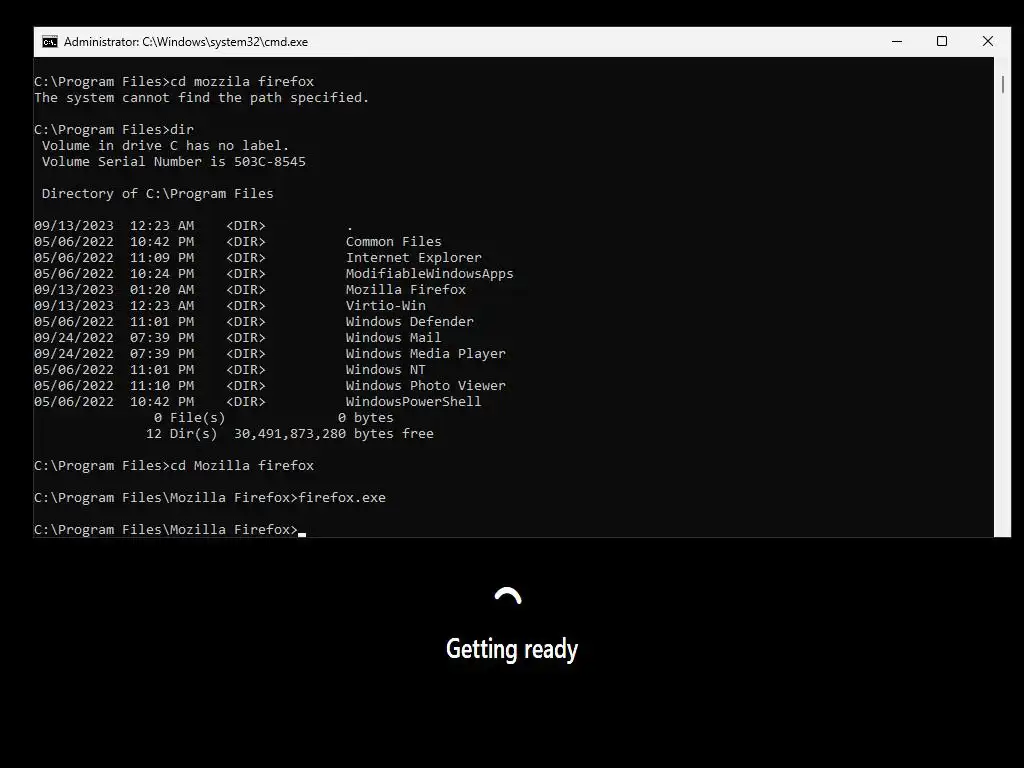Click the '30,491,873,280 bytes free' text
The width and height of the screenshot is (1024, 768).
[x=334, y=434]
